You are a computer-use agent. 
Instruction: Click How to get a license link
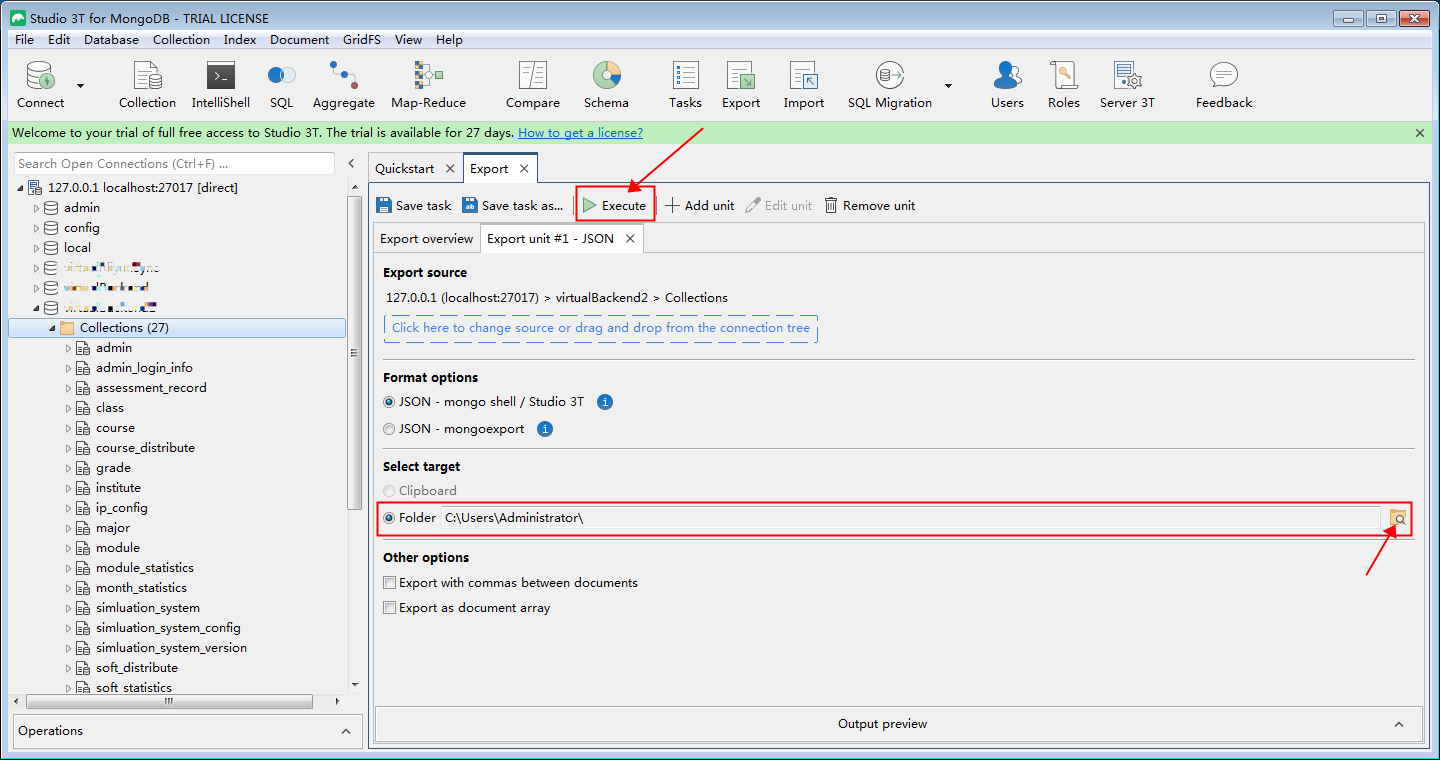pyautogui.click(x=580, y=133)
